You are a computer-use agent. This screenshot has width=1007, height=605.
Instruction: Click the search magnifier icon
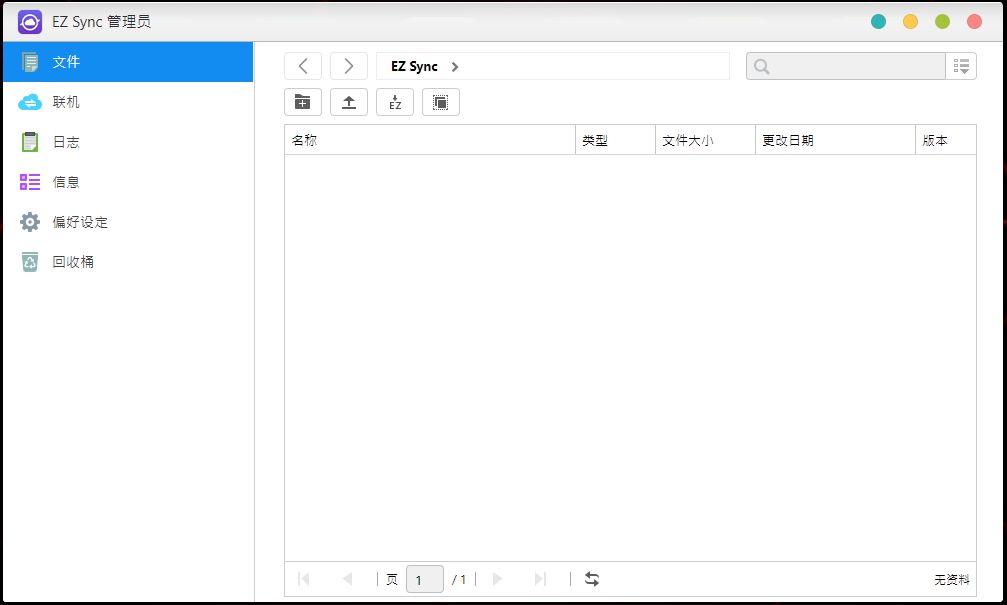click(762, 66)
